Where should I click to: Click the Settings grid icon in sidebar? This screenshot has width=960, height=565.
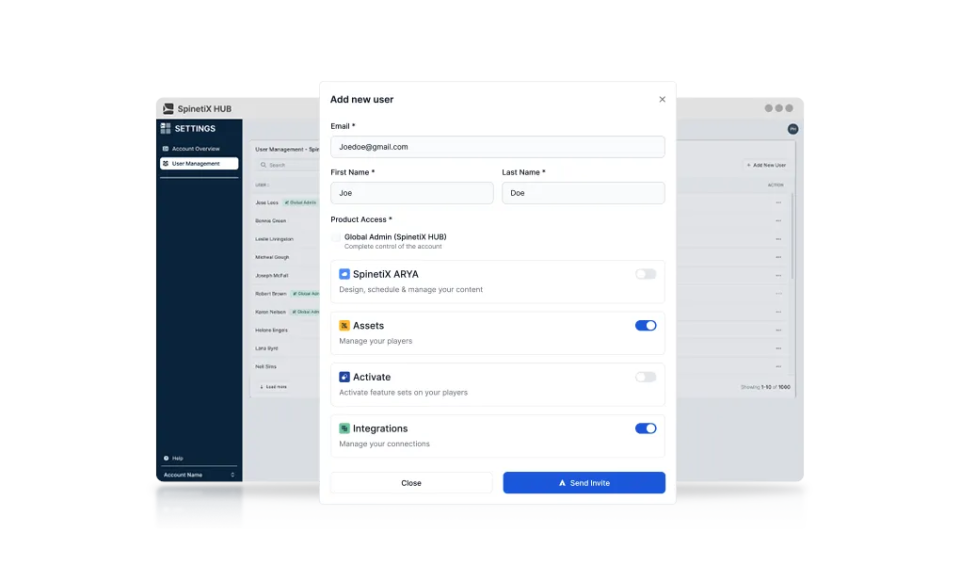[165, 128]
